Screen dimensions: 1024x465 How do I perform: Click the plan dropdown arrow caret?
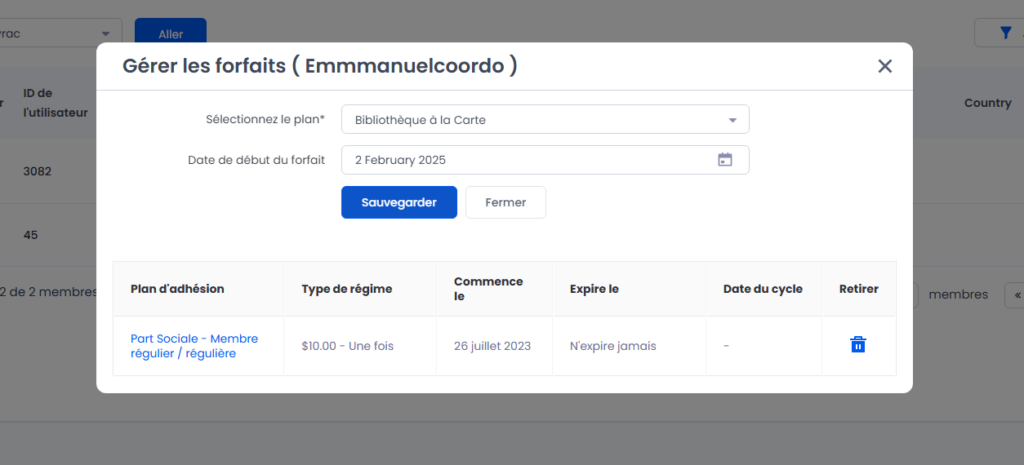(x=732, y=120)
